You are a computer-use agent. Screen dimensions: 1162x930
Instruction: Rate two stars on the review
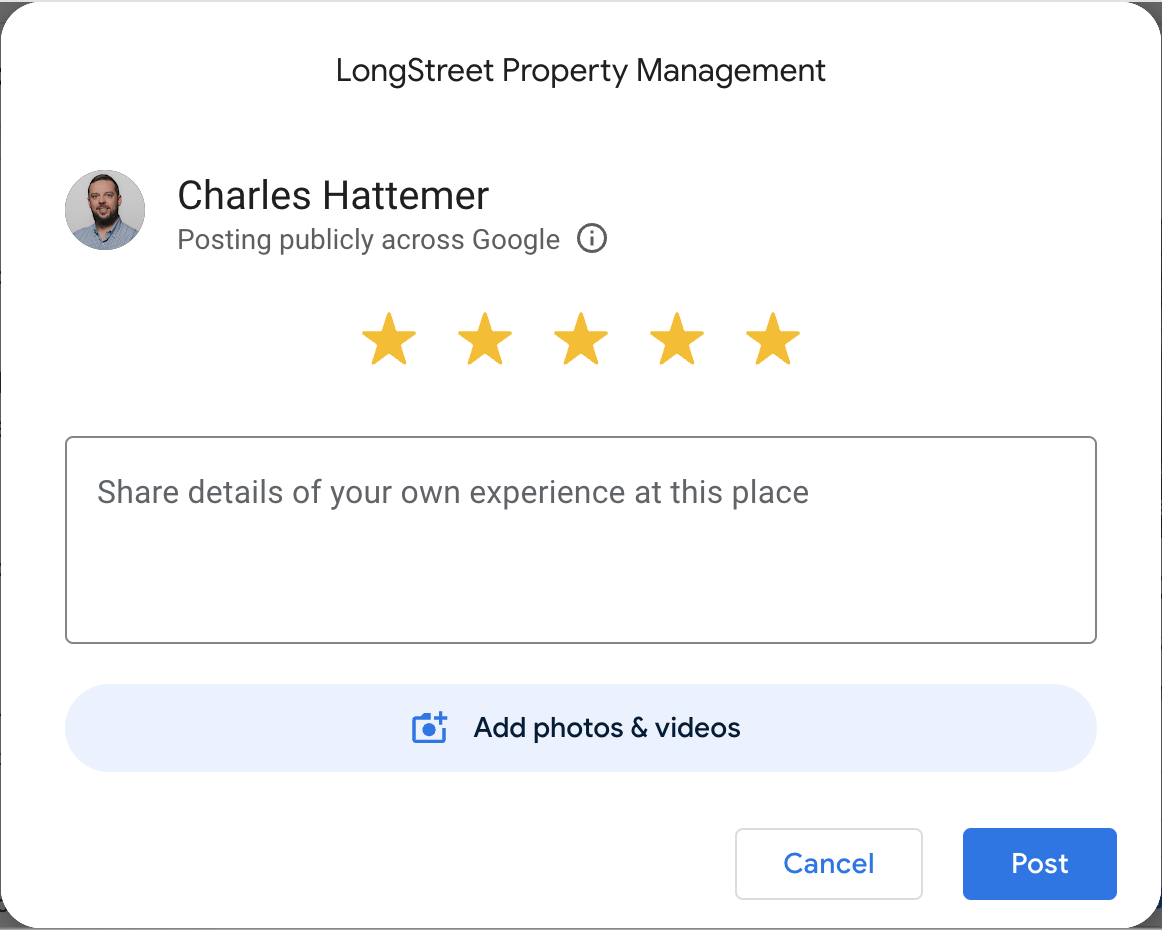pyautogui.click(x=485, y=339)
